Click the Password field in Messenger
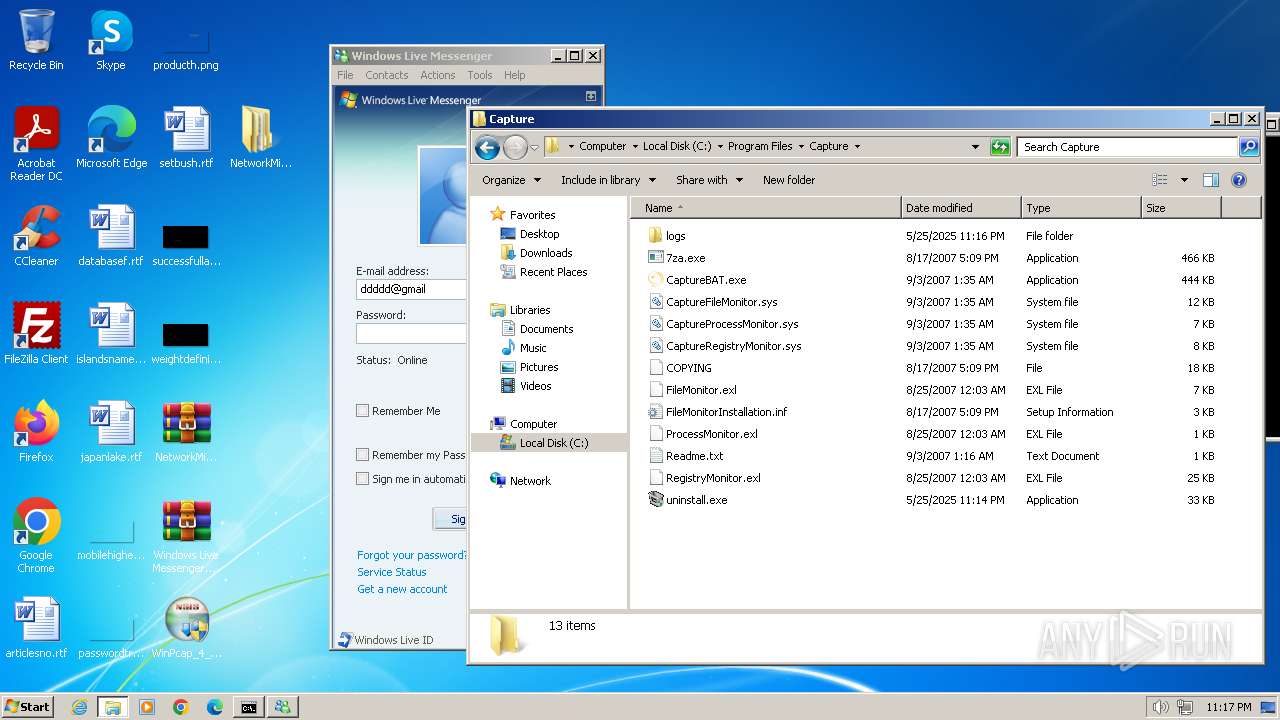Viewport: 1280px width, 720px height. [x=411, y=333]
